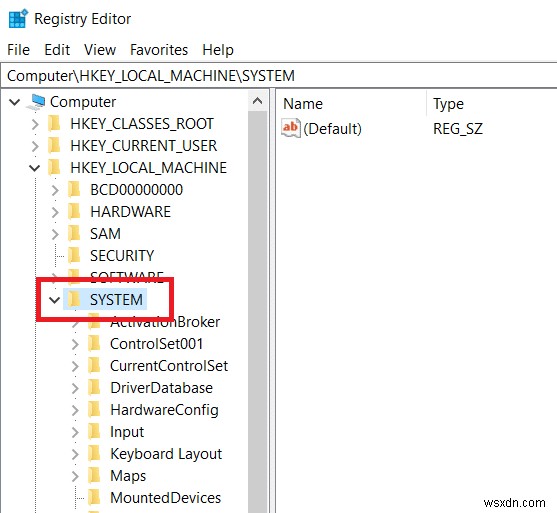Select the SAM key

point(105,234)
